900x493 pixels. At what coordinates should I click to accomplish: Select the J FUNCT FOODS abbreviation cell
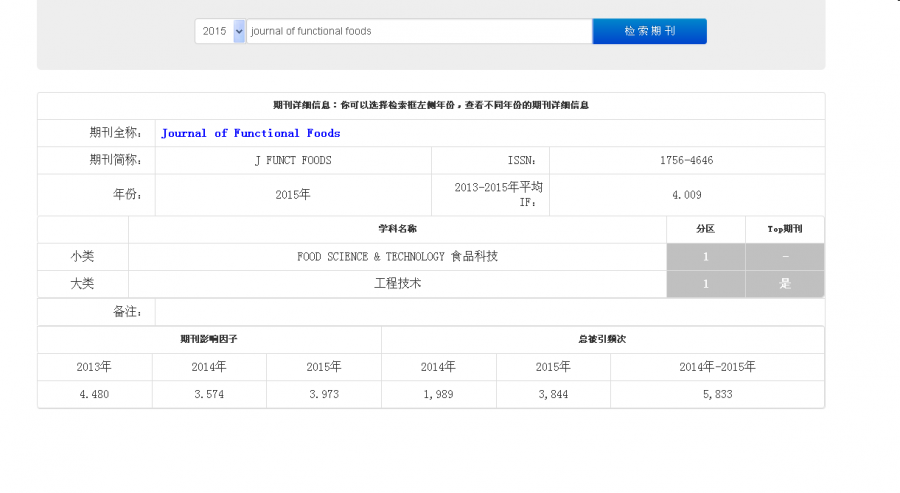pyautogui.click(x=293, y=161)
